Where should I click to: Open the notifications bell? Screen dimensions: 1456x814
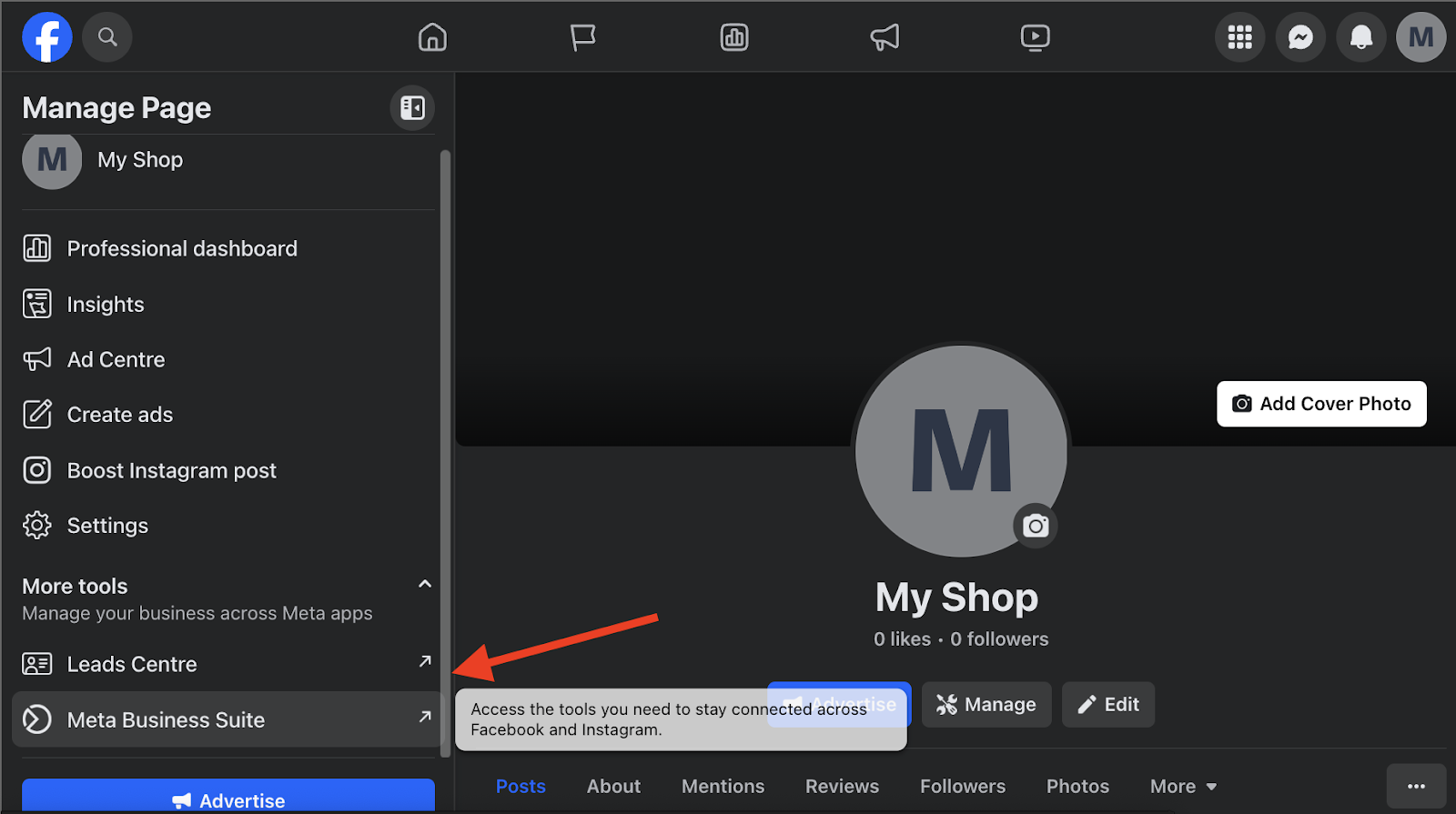(1361, 37)
